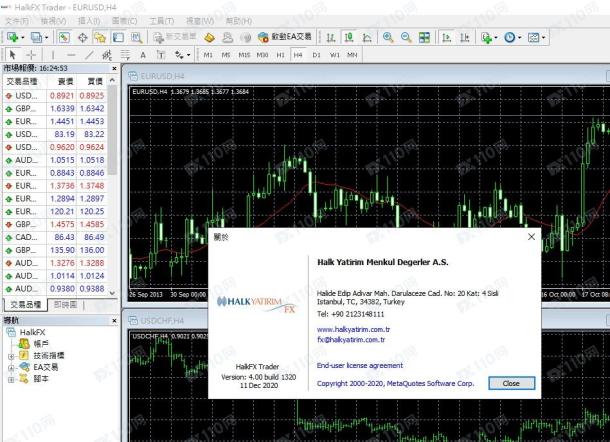Open the 圖表(C) menu
610x442 pixels.
pyautogui.click(x=124, y=21)
